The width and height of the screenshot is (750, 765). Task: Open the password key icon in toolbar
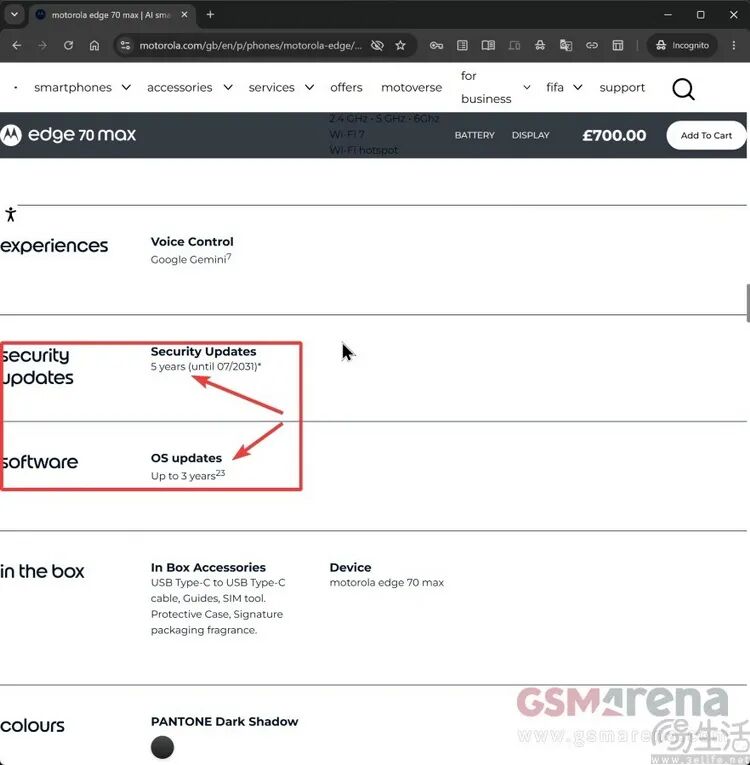(x=436, y=45)
